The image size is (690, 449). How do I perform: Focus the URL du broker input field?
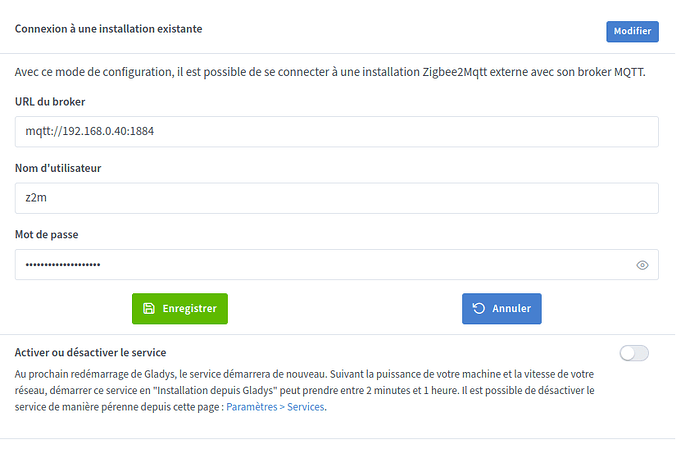pyautogui.click(x=336, y=131)
